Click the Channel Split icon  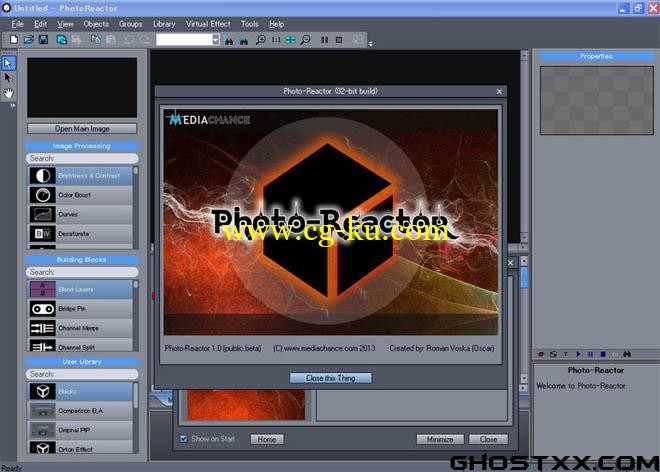coord(43,346)
